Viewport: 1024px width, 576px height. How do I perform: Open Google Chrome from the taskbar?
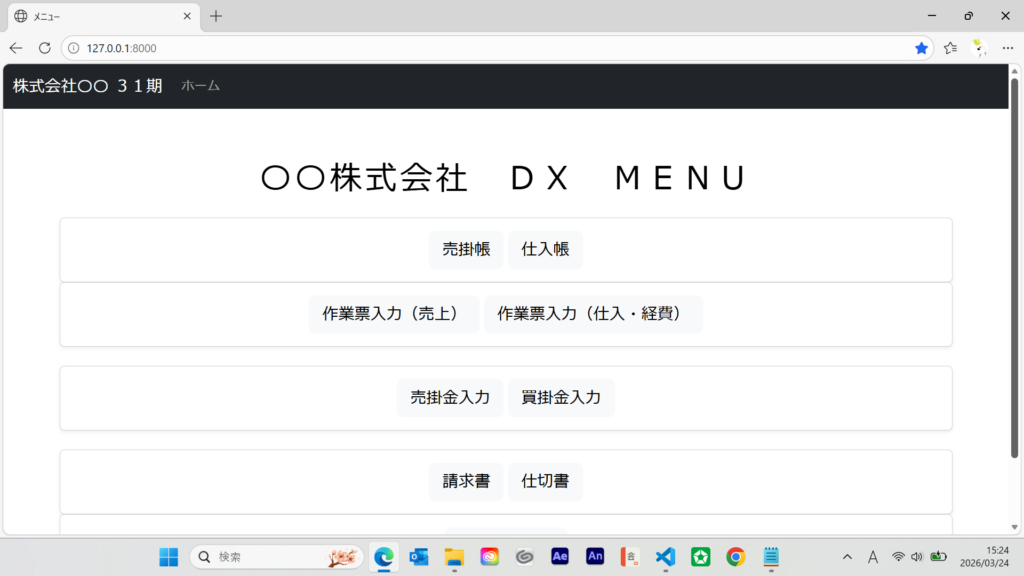tap(736, 557)
